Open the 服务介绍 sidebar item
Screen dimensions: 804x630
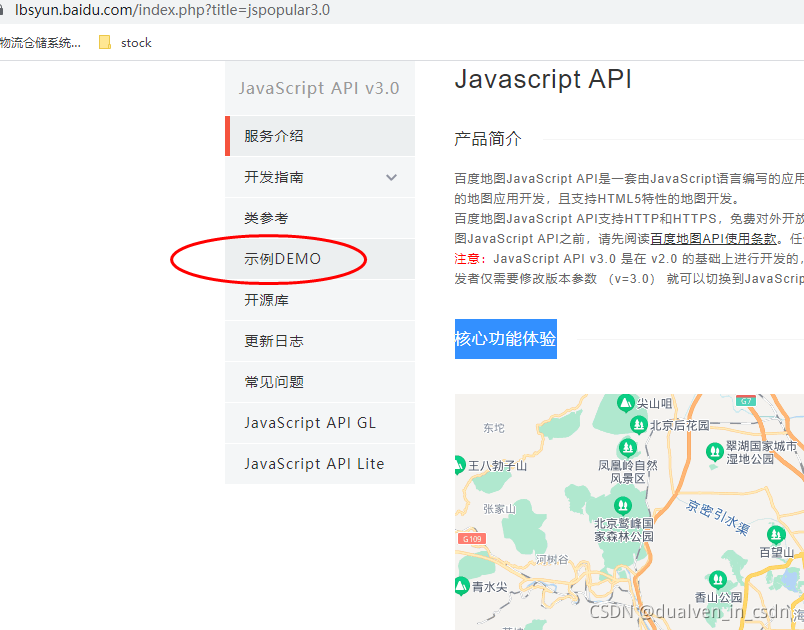pos(320,136)
